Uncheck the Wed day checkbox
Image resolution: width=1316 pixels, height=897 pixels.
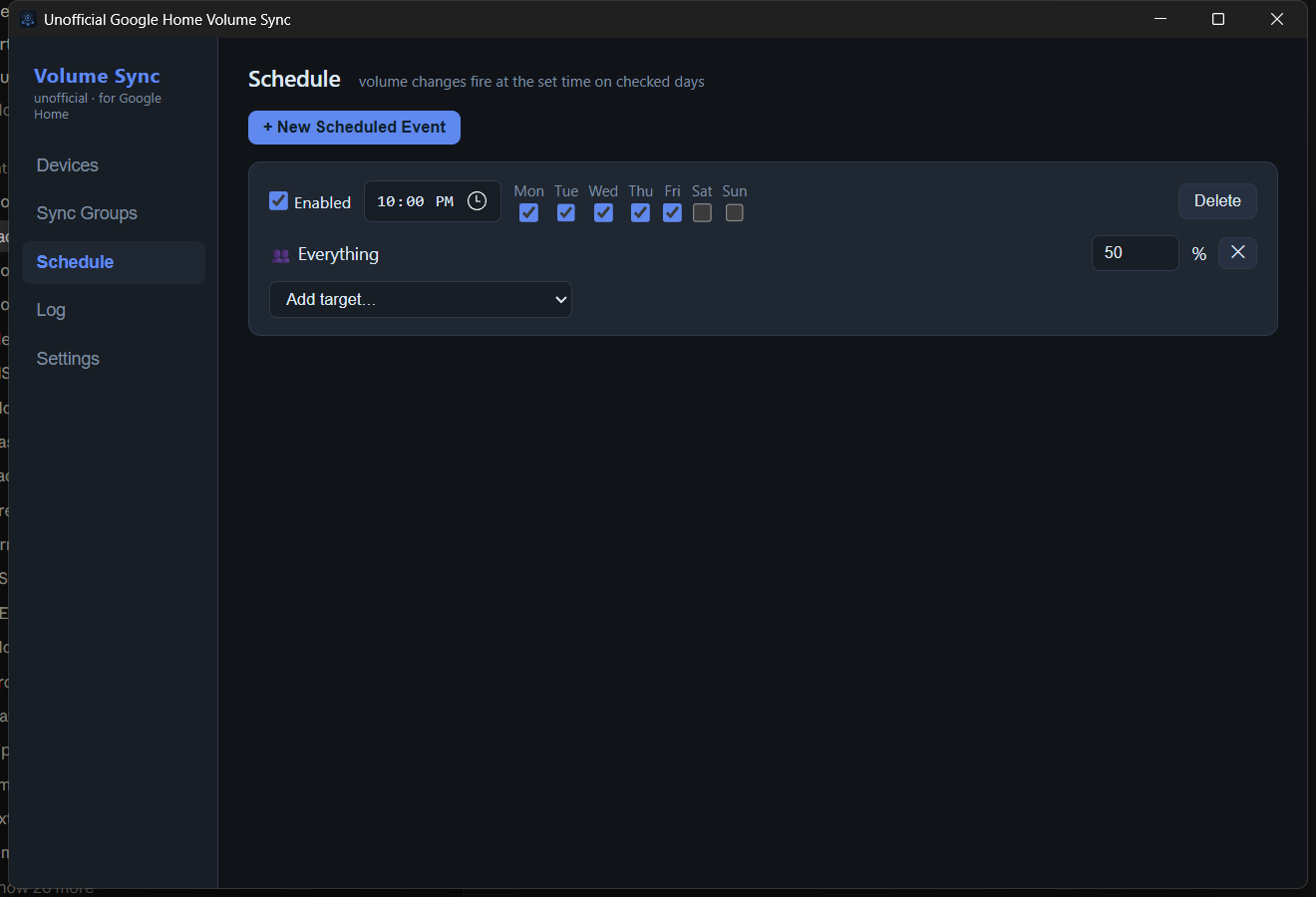click(603, 213)
